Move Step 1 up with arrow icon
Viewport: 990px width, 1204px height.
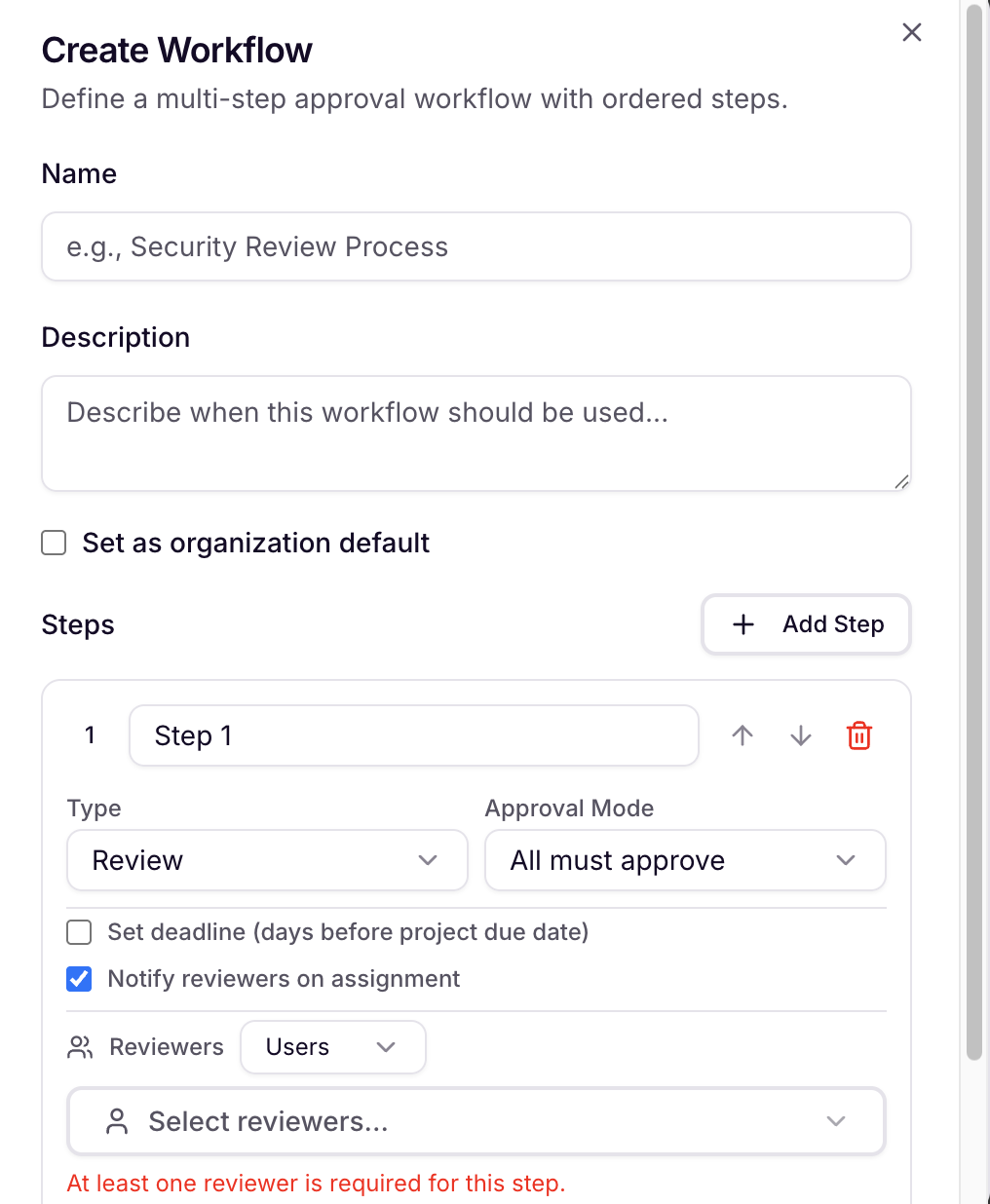(x=742, y=735)
